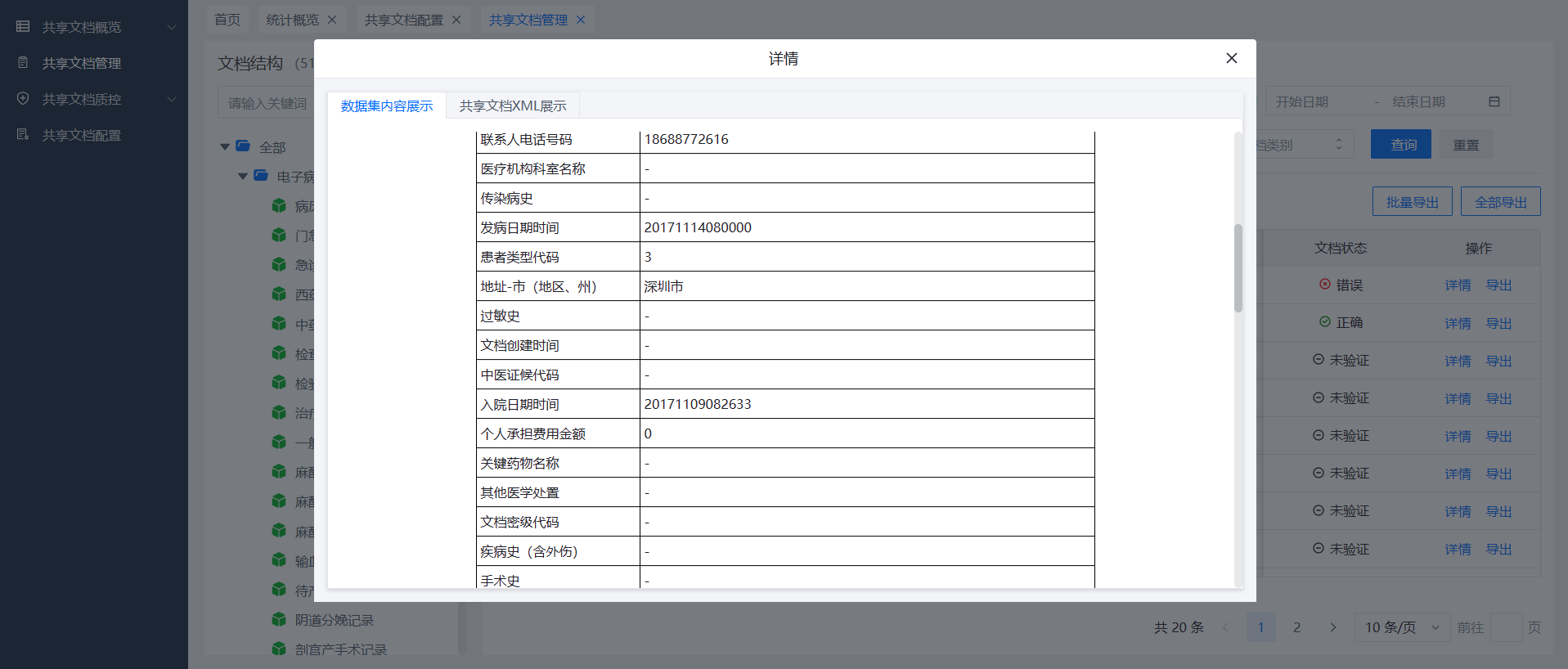Collapse the 全部 tree node arrow
This screenshot has height=669, width=1568.
coord(225,147)
